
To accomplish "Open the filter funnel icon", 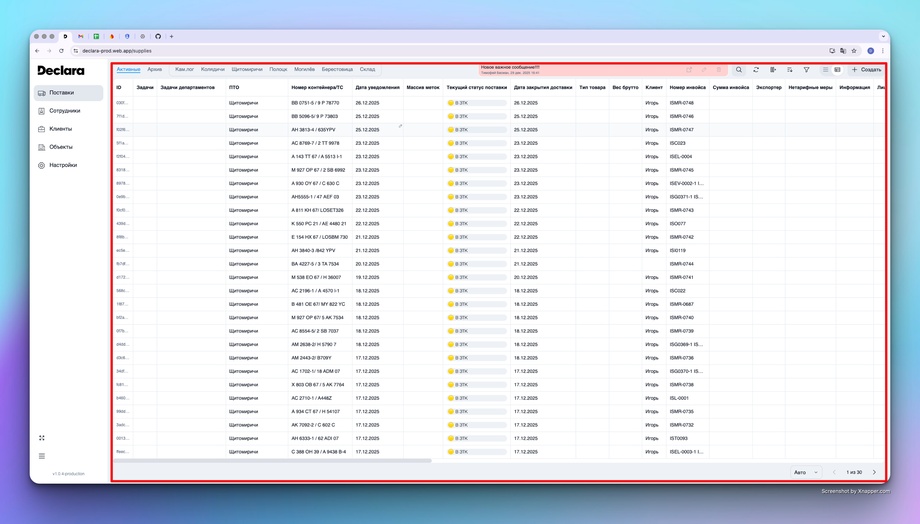I will (x=806, y=70).
